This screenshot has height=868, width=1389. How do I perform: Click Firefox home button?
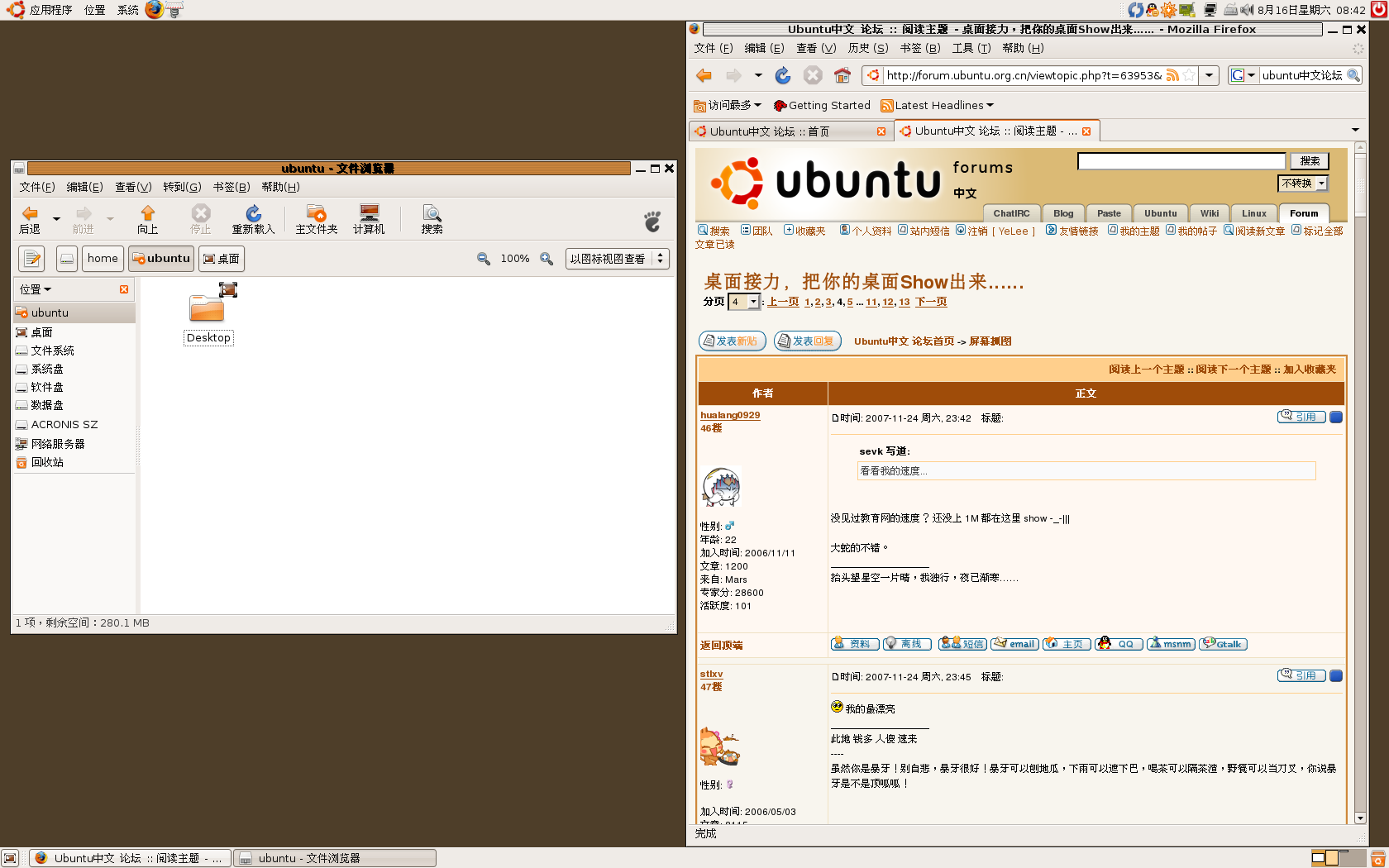click(x=842, y=76)
